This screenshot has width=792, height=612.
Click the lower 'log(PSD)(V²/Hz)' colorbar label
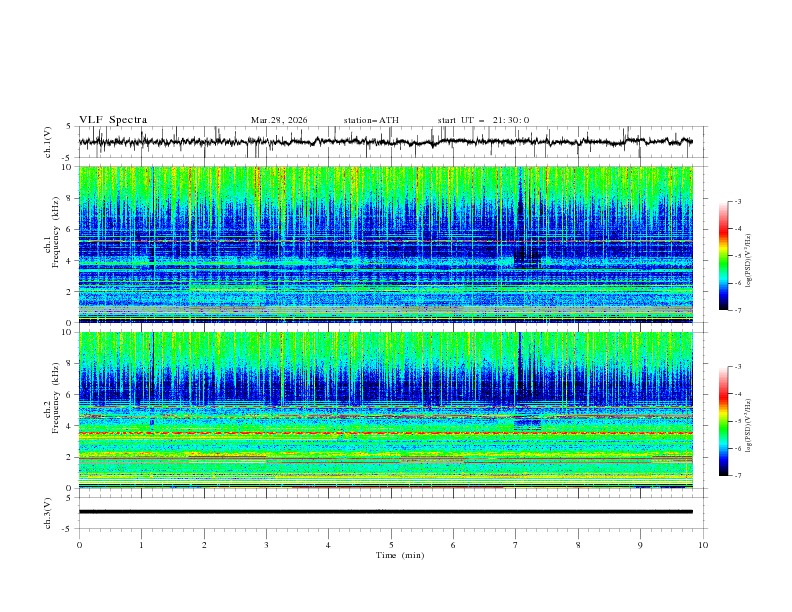tap(748, 426)
